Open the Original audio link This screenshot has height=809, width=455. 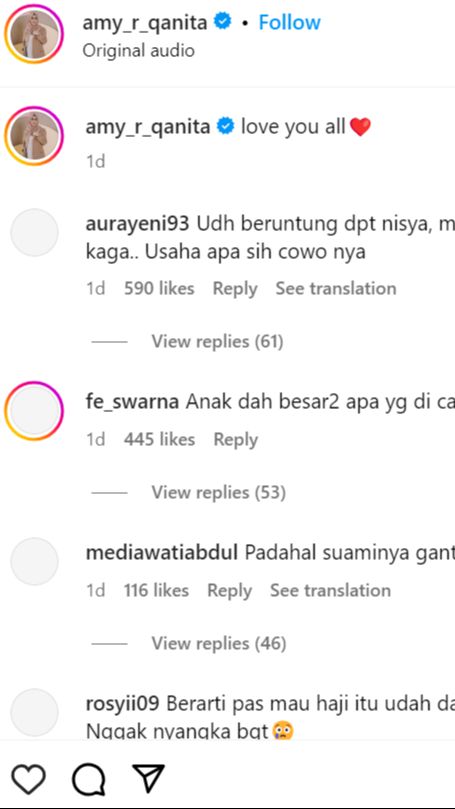pyautogui.click(x=138, y=51)
